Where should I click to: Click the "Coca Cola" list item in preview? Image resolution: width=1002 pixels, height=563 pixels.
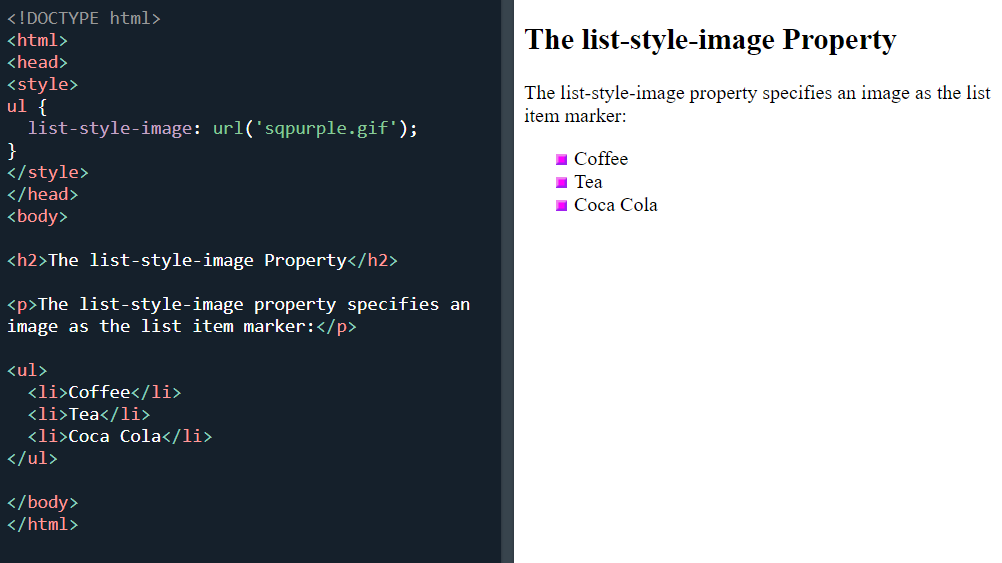[x=615, y=205]
